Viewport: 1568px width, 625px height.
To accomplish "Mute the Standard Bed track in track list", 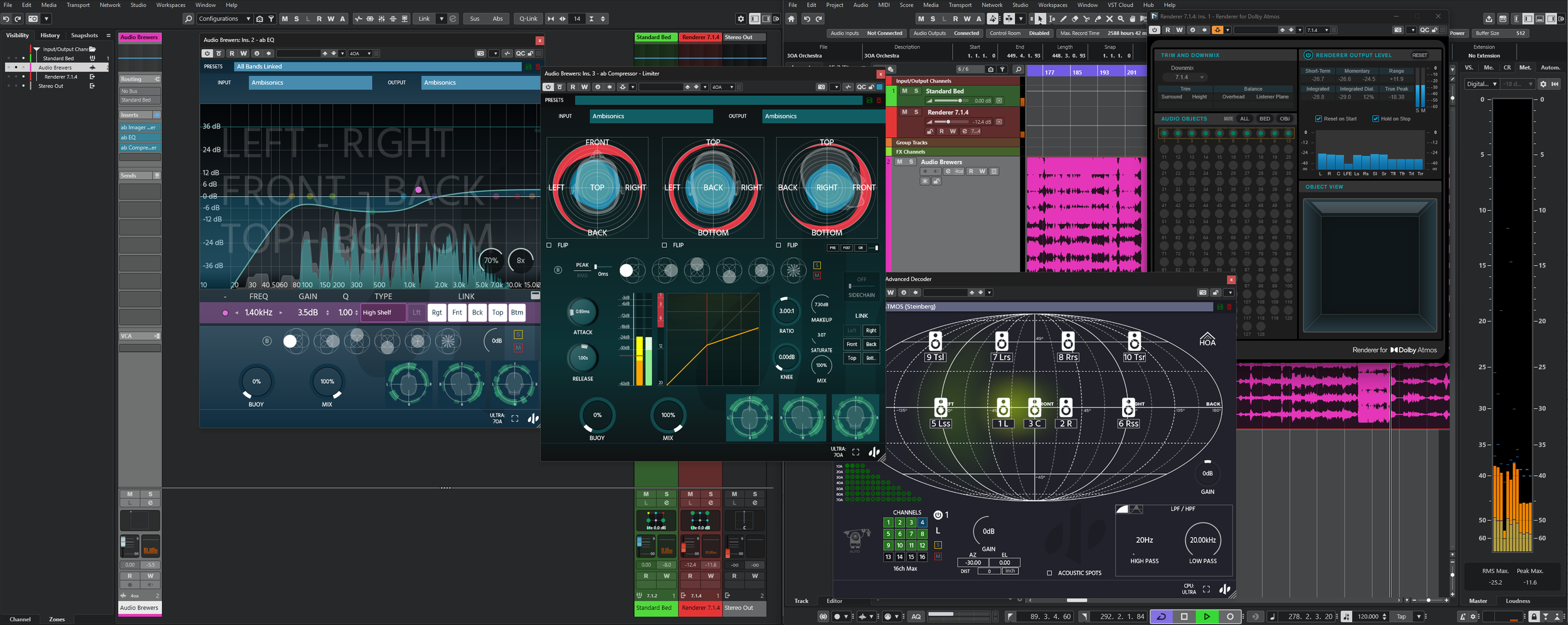I will [904, 91].
